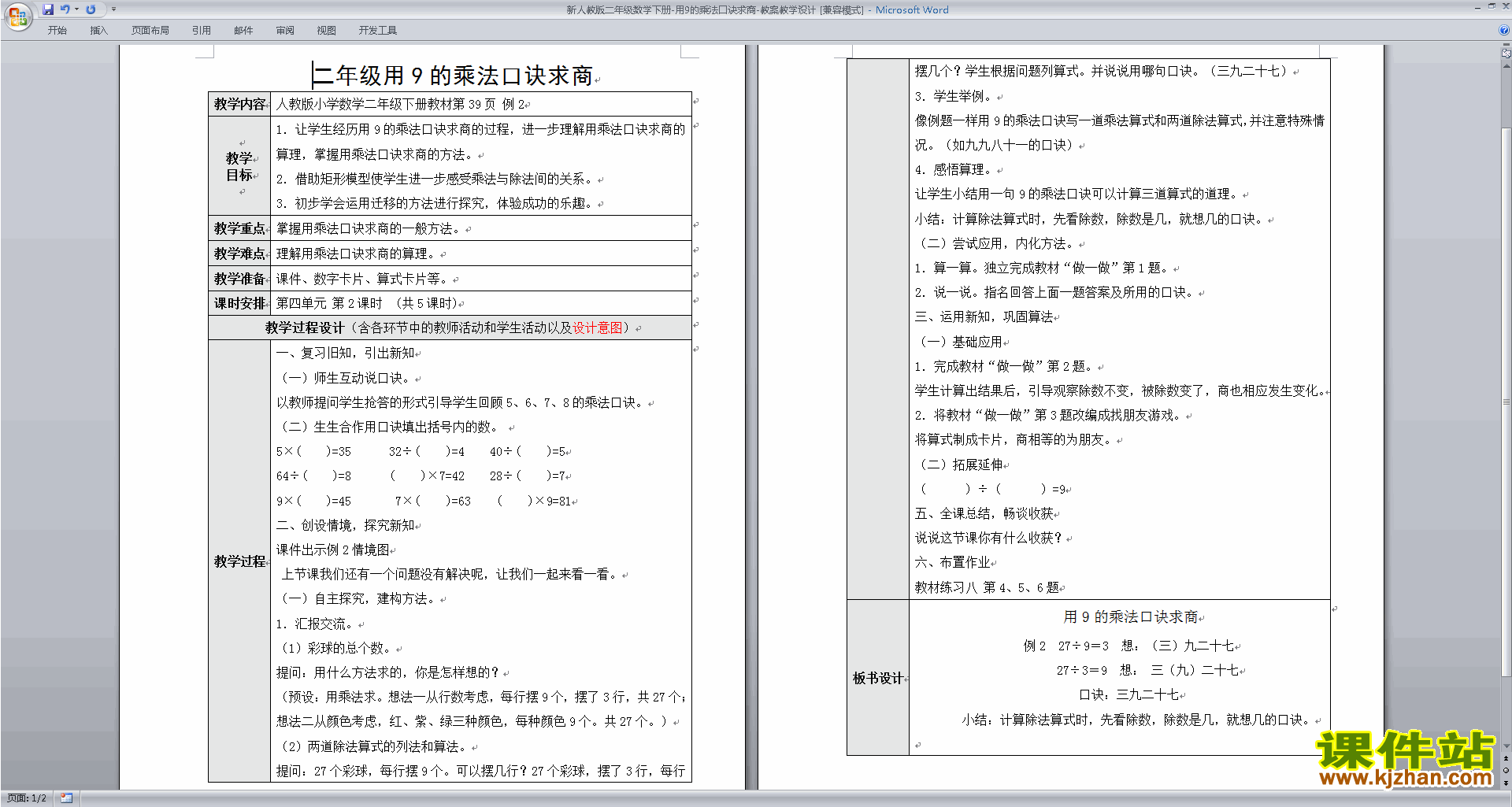The image size is (1512, 807).
Task: Click the line 六、布置作业
Action: pyautogui.click(x=953, y=562)
